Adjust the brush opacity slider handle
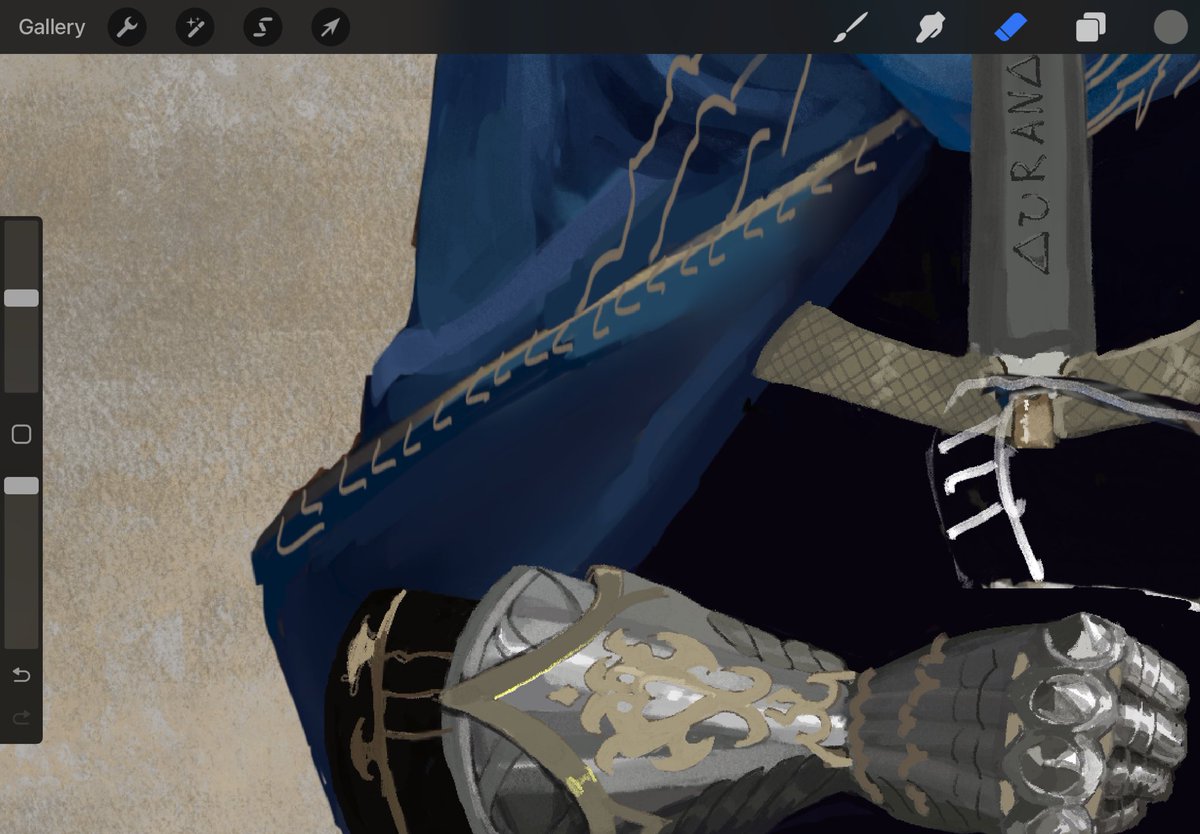Screen dimensions: 1200x834 [21, 485]
